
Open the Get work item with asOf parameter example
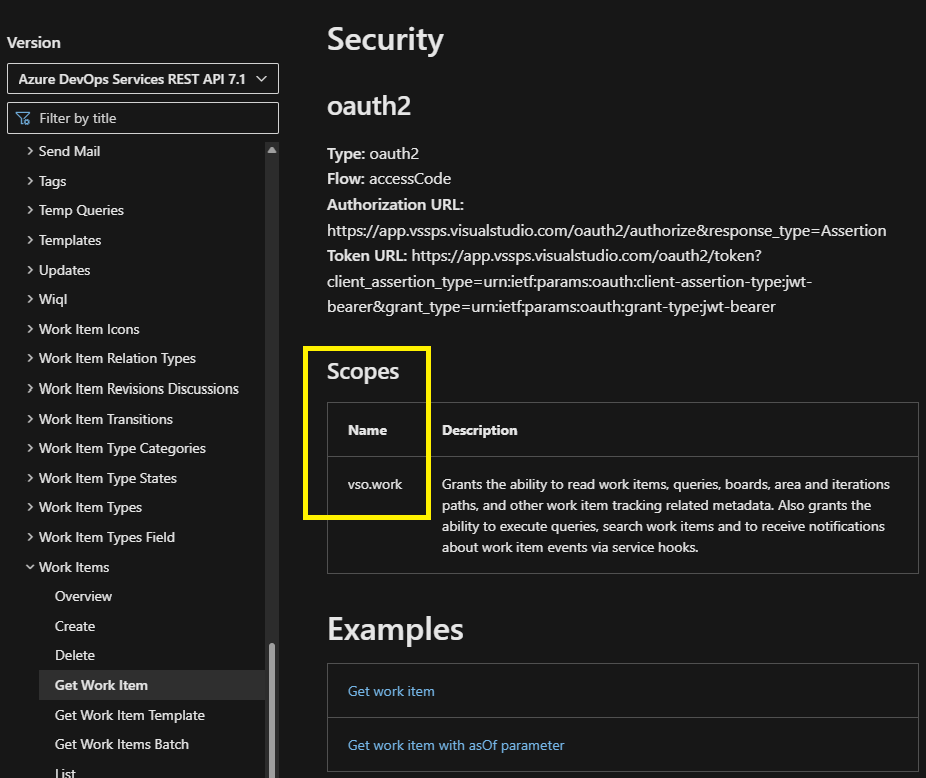tap(456, 745)
